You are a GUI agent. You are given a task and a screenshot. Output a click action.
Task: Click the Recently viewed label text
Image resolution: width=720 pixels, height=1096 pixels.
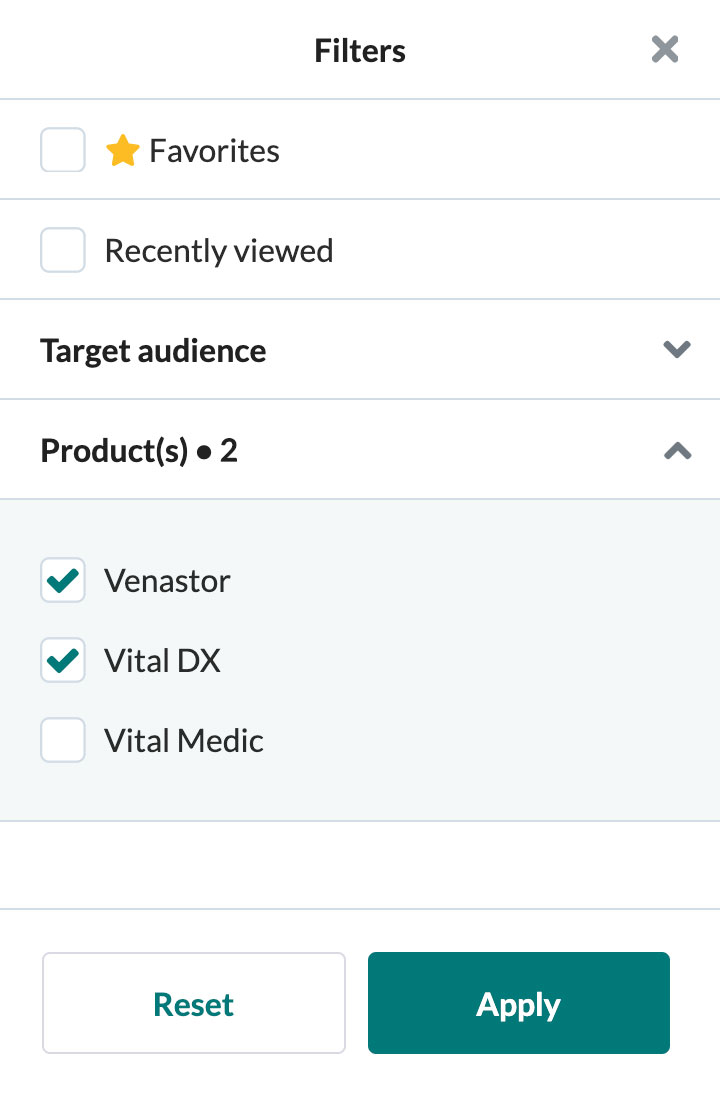pos(219,250)
